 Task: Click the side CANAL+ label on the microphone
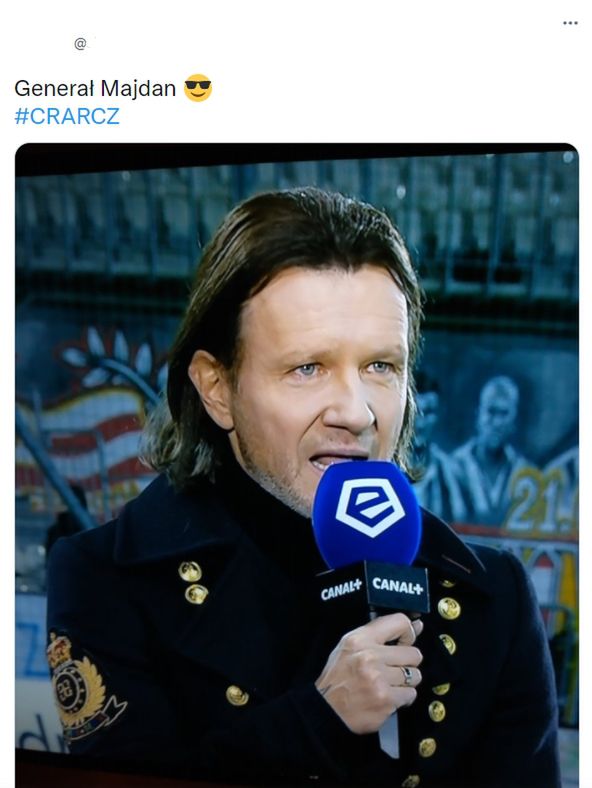(341, 589)
